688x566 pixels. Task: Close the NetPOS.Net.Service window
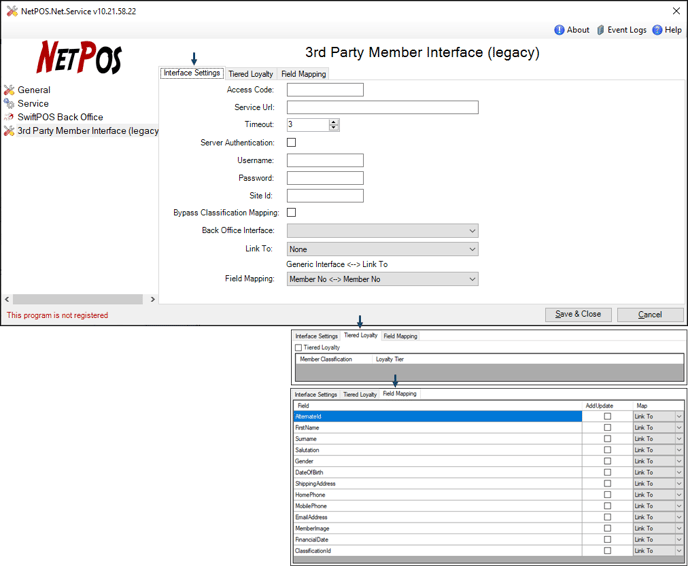click(676, 11)
